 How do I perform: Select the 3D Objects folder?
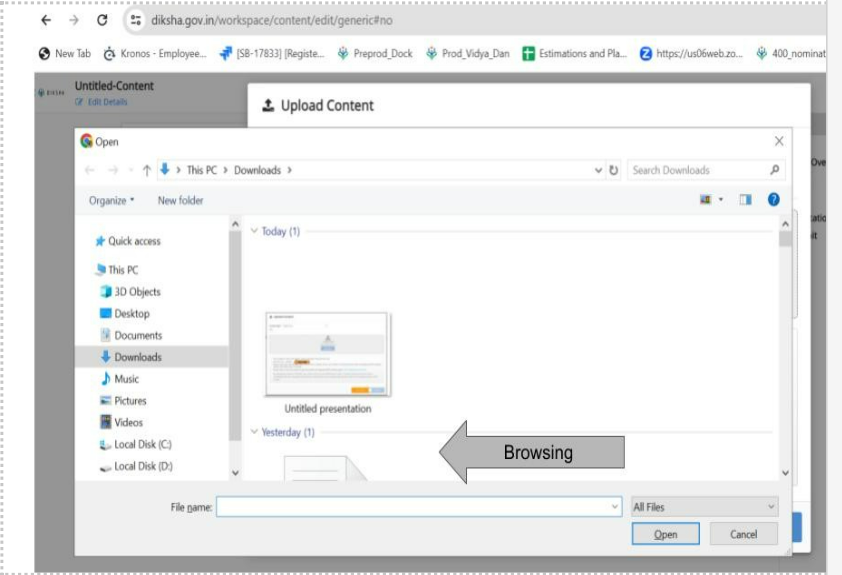pos(136,292)
